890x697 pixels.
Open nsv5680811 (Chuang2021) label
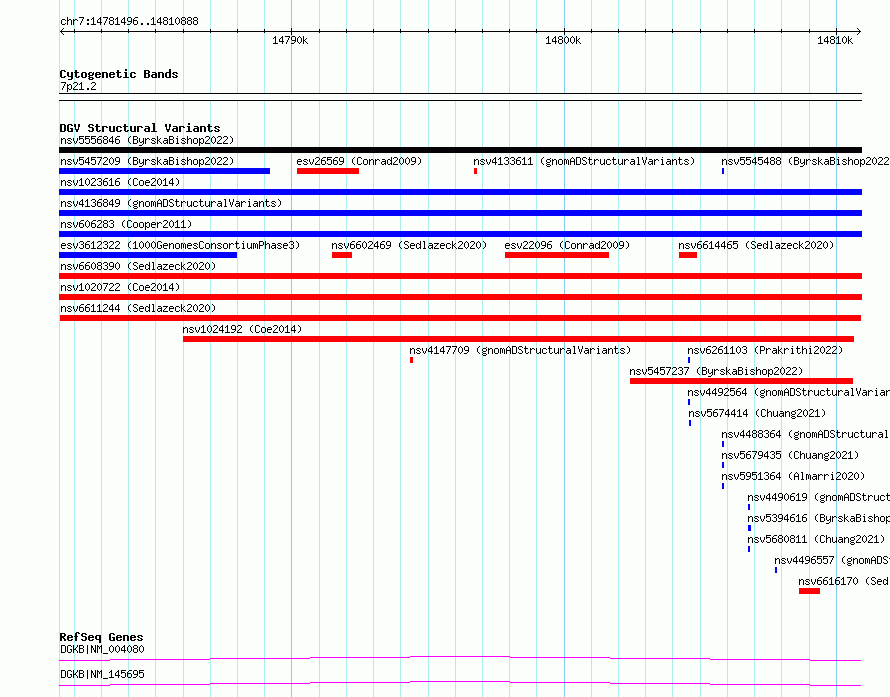tap(816, 539)
